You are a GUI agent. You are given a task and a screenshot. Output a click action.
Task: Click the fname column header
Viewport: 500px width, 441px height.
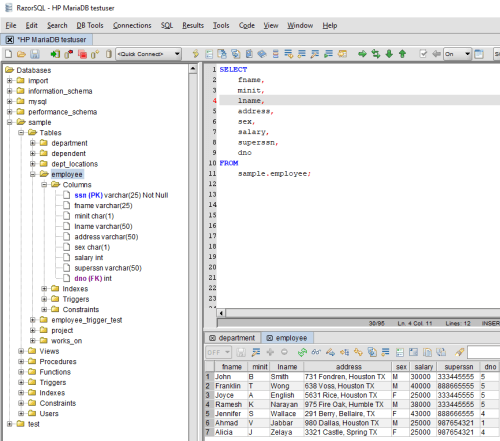coord(232,367)
